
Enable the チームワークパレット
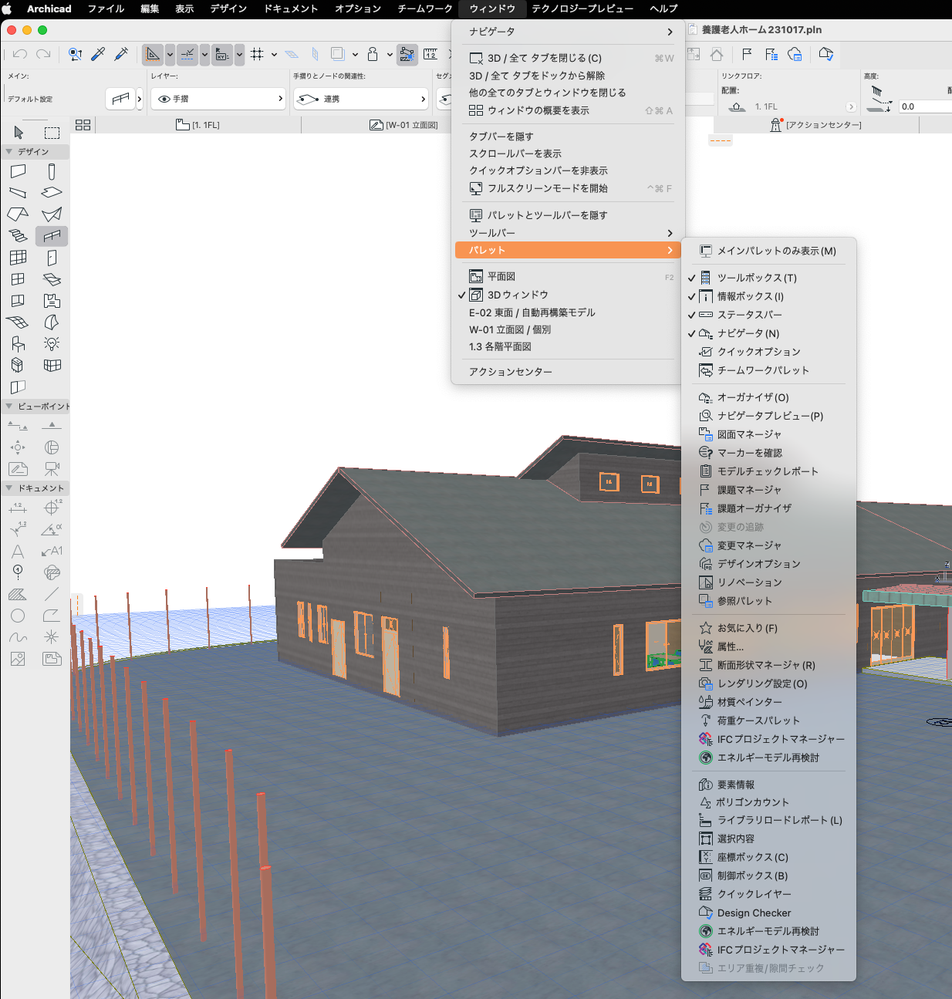click(768, 370)
